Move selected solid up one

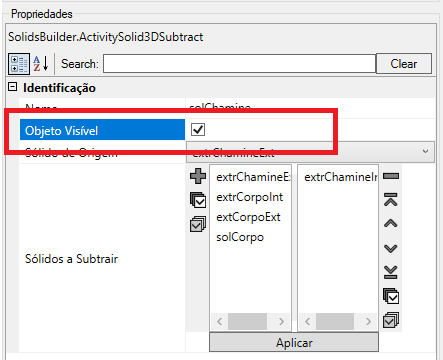click(x=391, y=223)
